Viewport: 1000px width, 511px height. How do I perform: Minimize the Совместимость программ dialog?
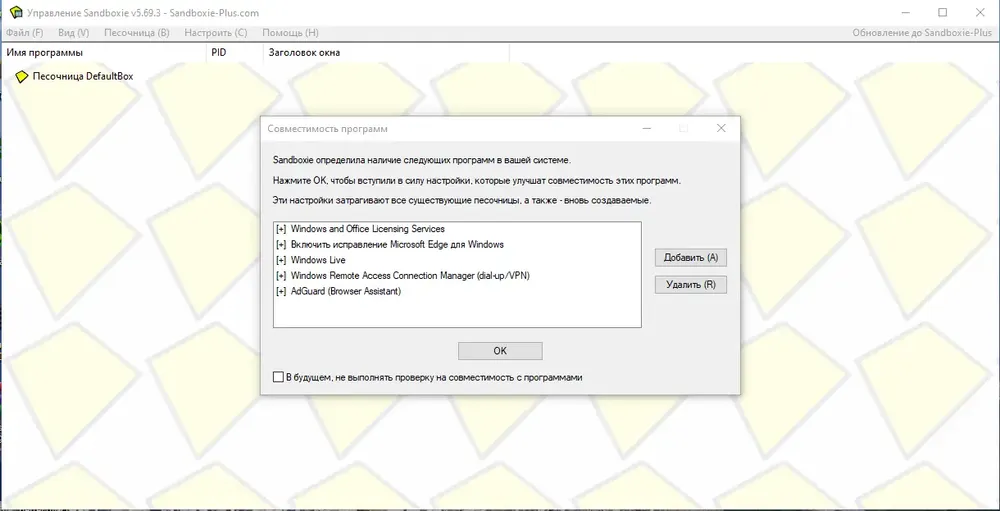point(647,128)
